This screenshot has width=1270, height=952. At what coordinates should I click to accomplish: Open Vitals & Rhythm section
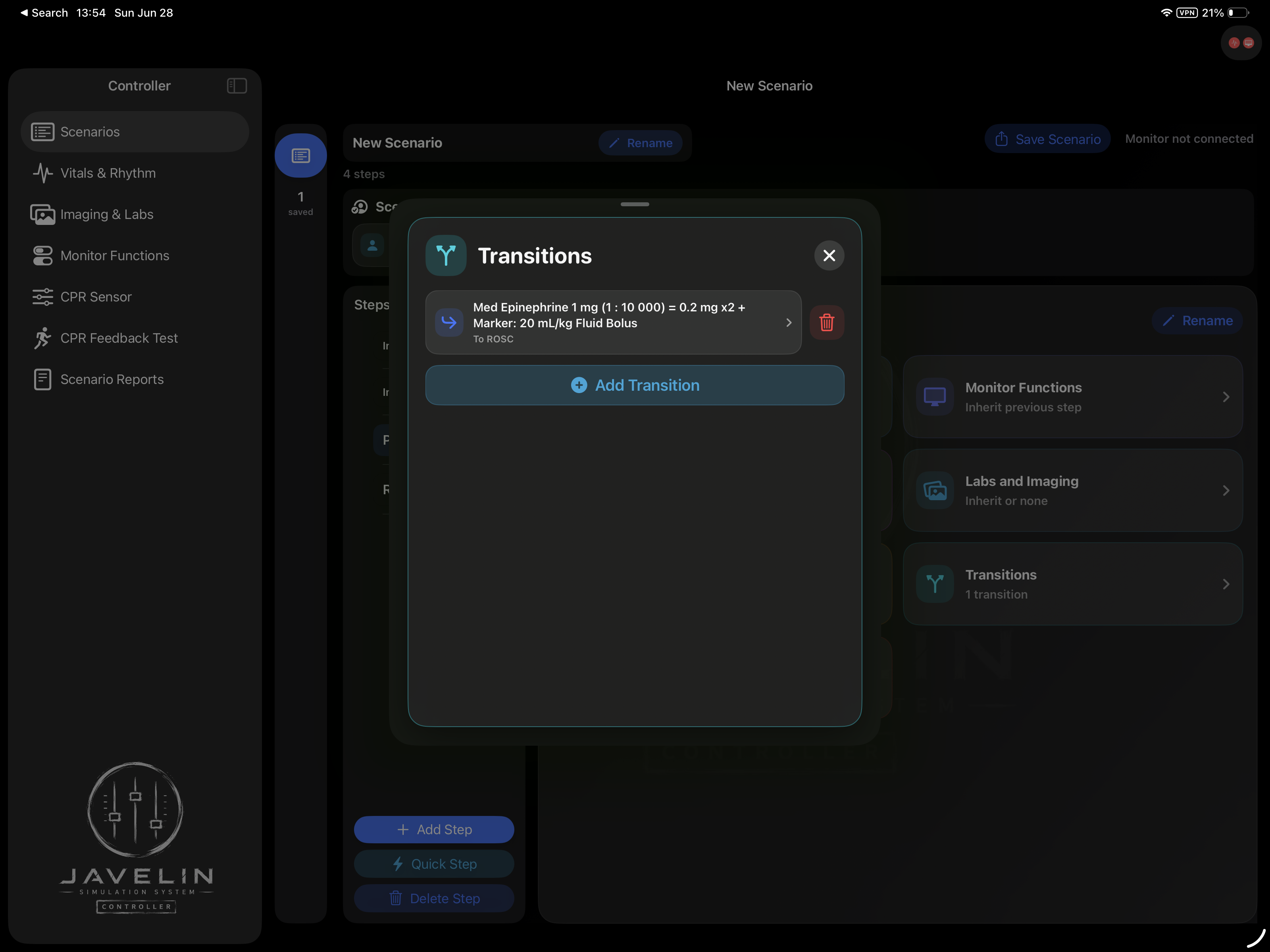135,173
